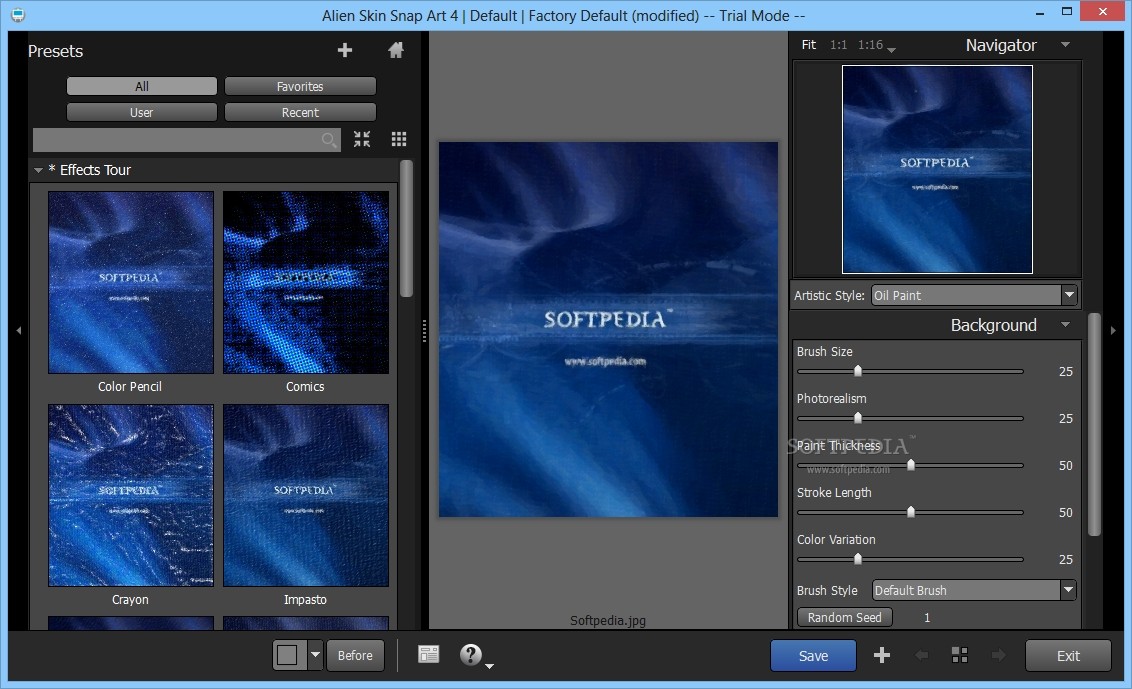This screenshot has height=689, width=1132.
Task: Select the Color Pencil preset thumbnail
Action: pyautogui.click(x=131, y=282)
